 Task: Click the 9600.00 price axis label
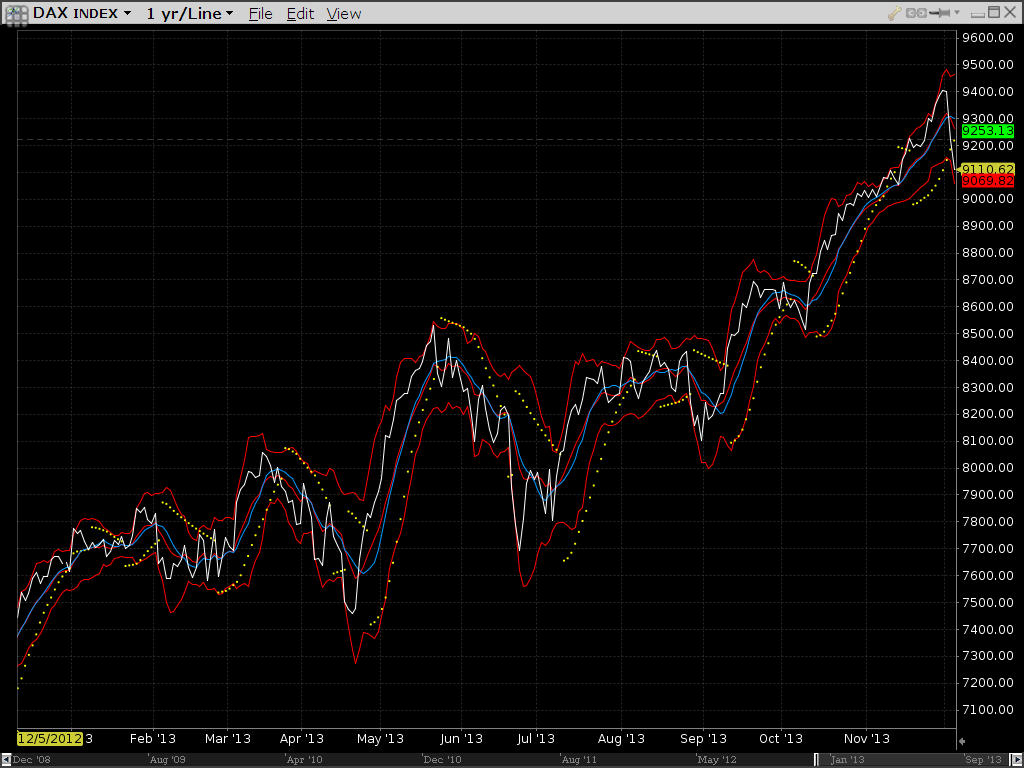987,38
